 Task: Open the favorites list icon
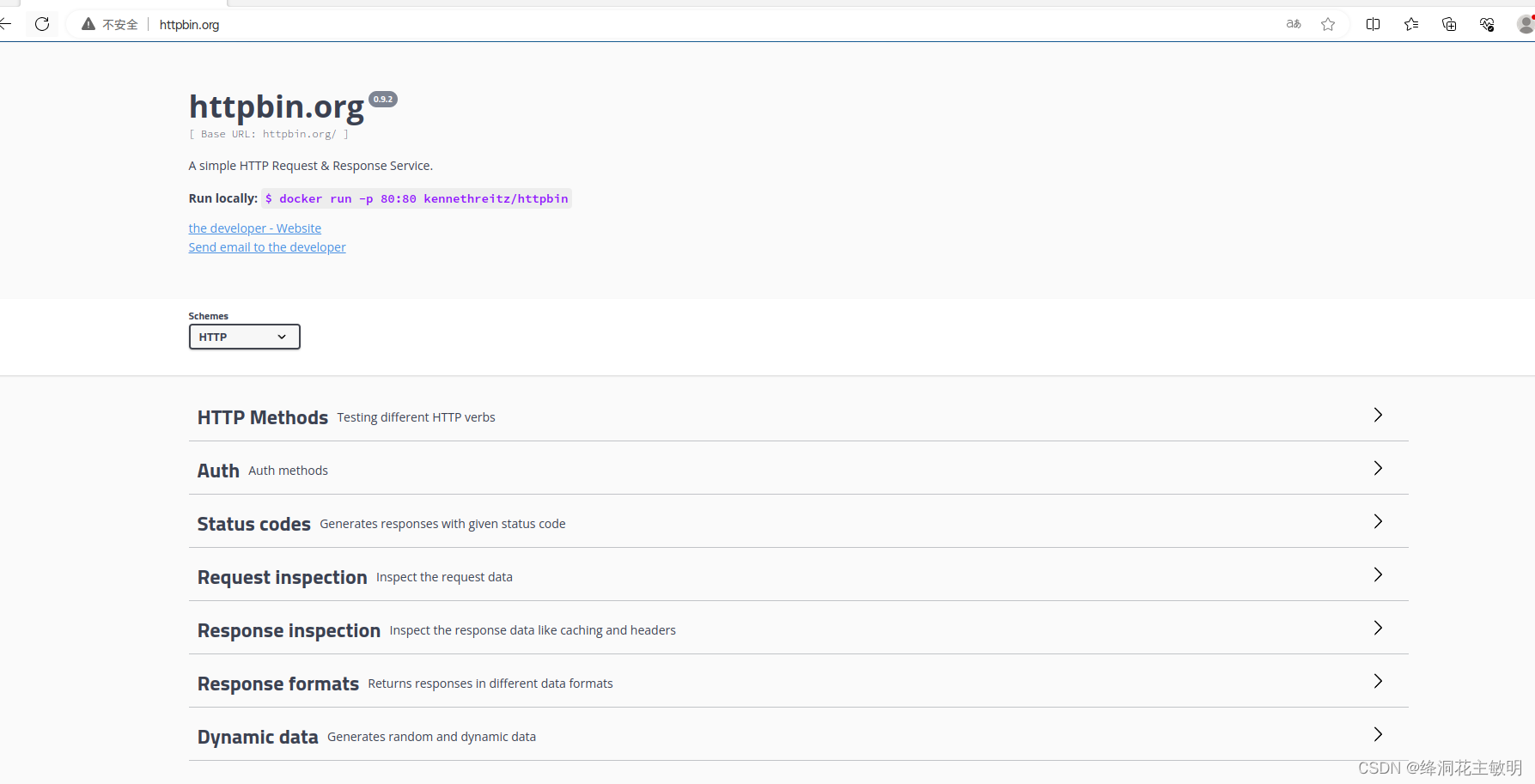click(x=1411, y=24)
